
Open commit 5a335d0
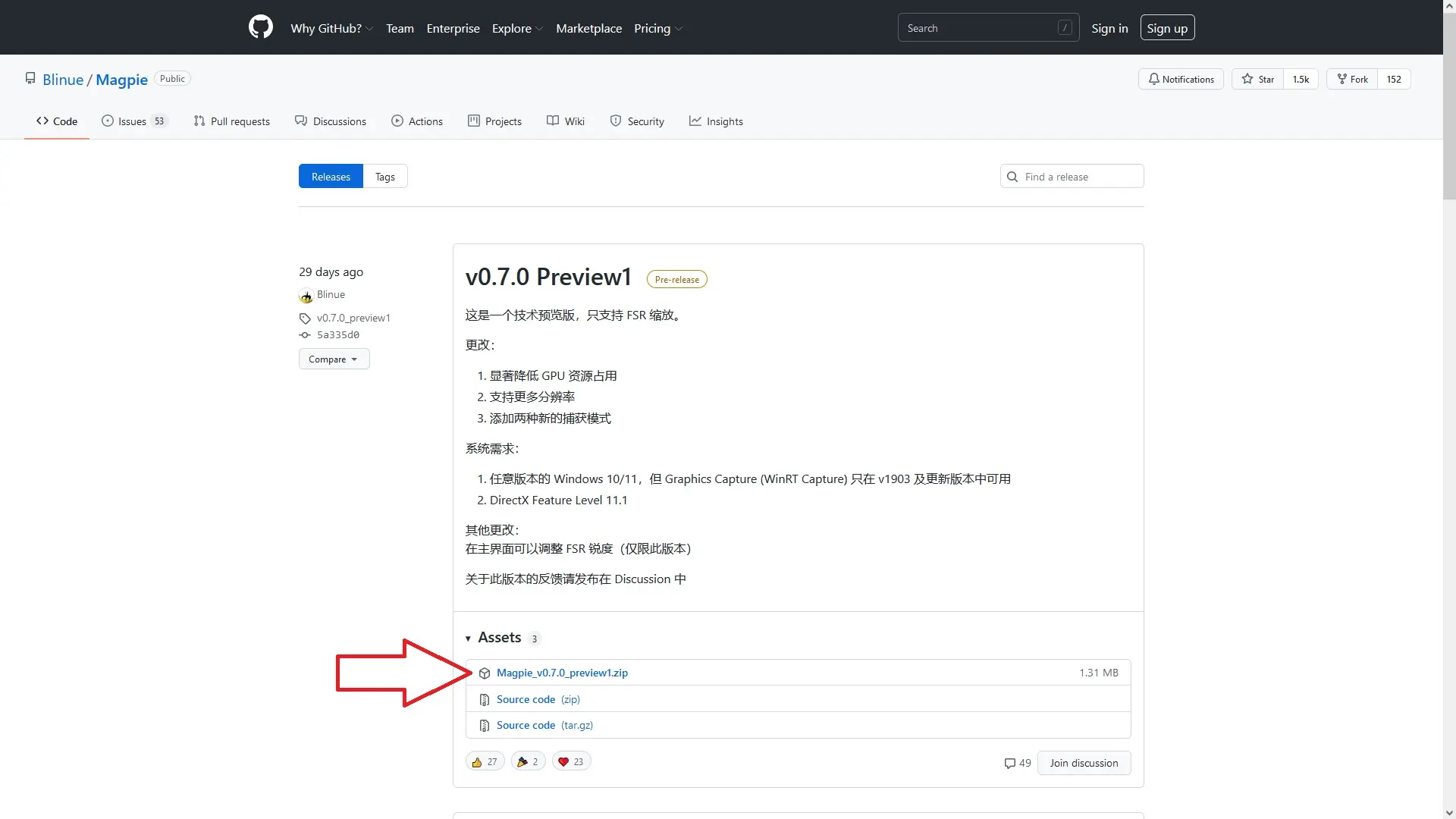338,334
